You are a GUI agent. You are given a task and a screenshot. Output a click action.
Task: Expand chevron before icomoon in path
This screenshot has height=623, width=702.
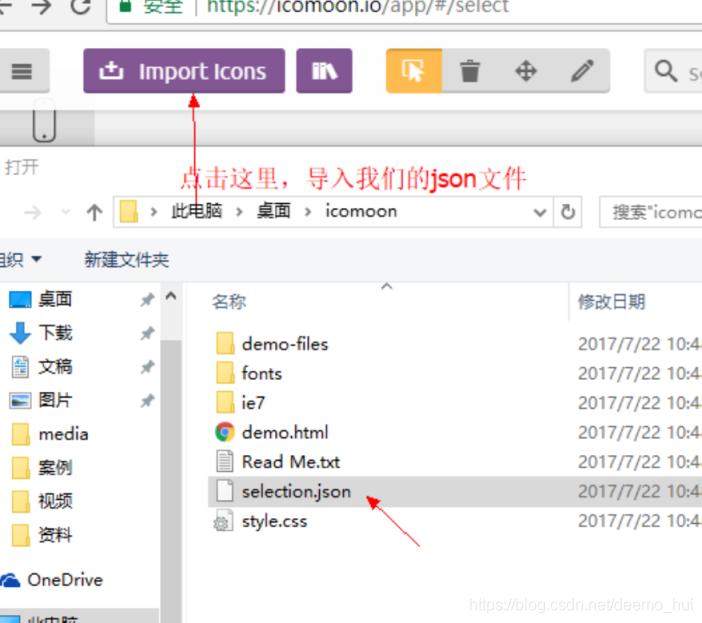coord(308,211)
